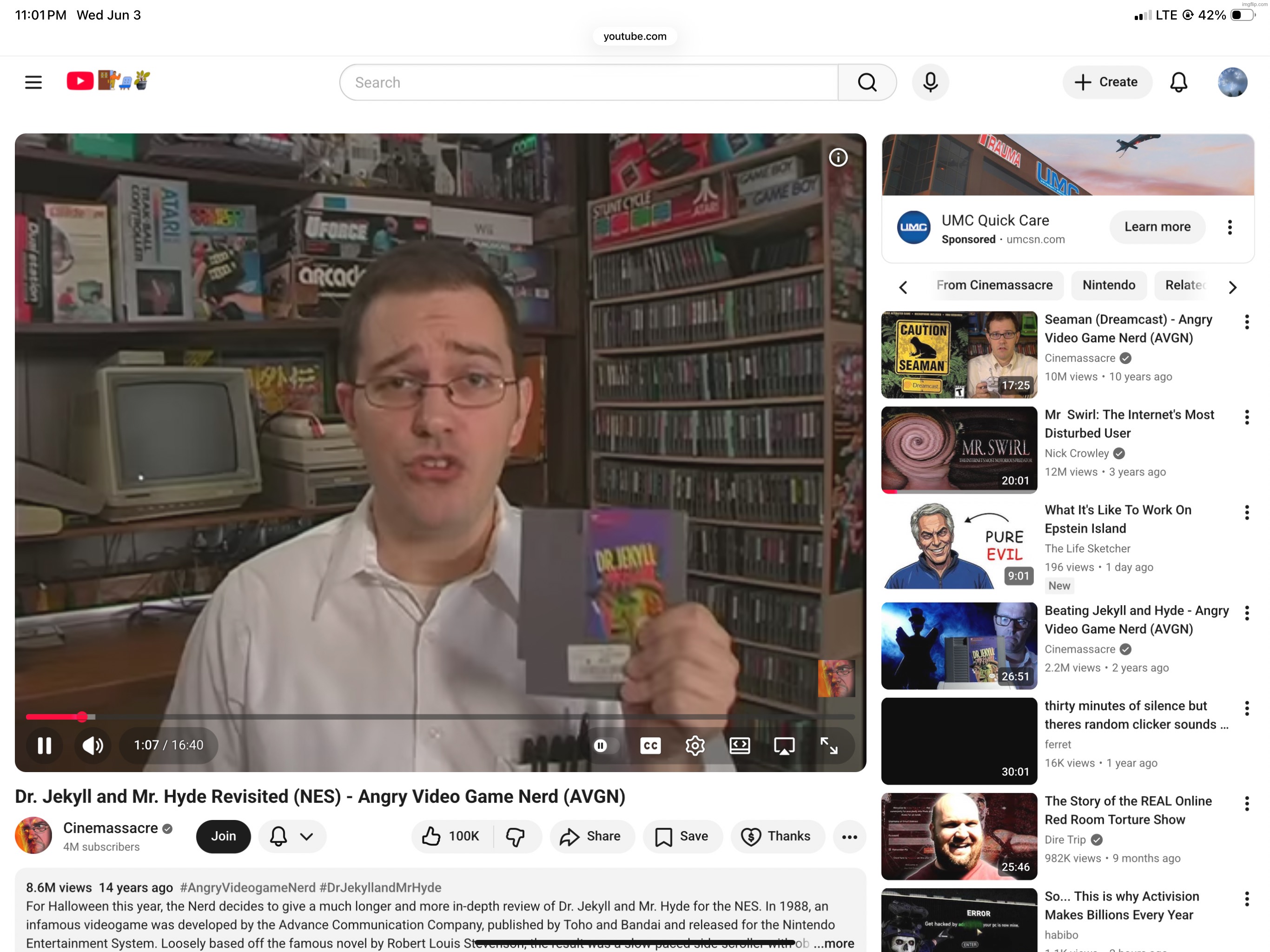This screenshot has width=1270, height=952.
Task: Open thirty minutes of silence video
Action: coord(959,741)
